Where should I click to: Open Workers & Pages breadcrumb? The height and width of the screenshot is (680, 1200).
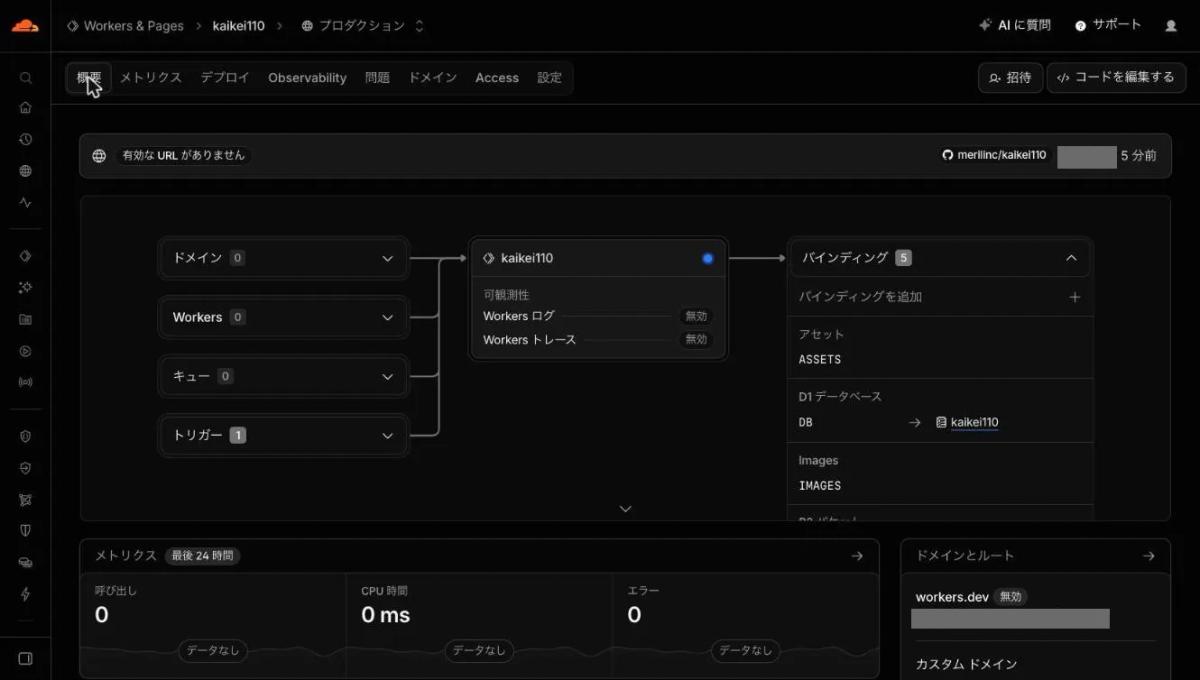[x=125, y=26]
